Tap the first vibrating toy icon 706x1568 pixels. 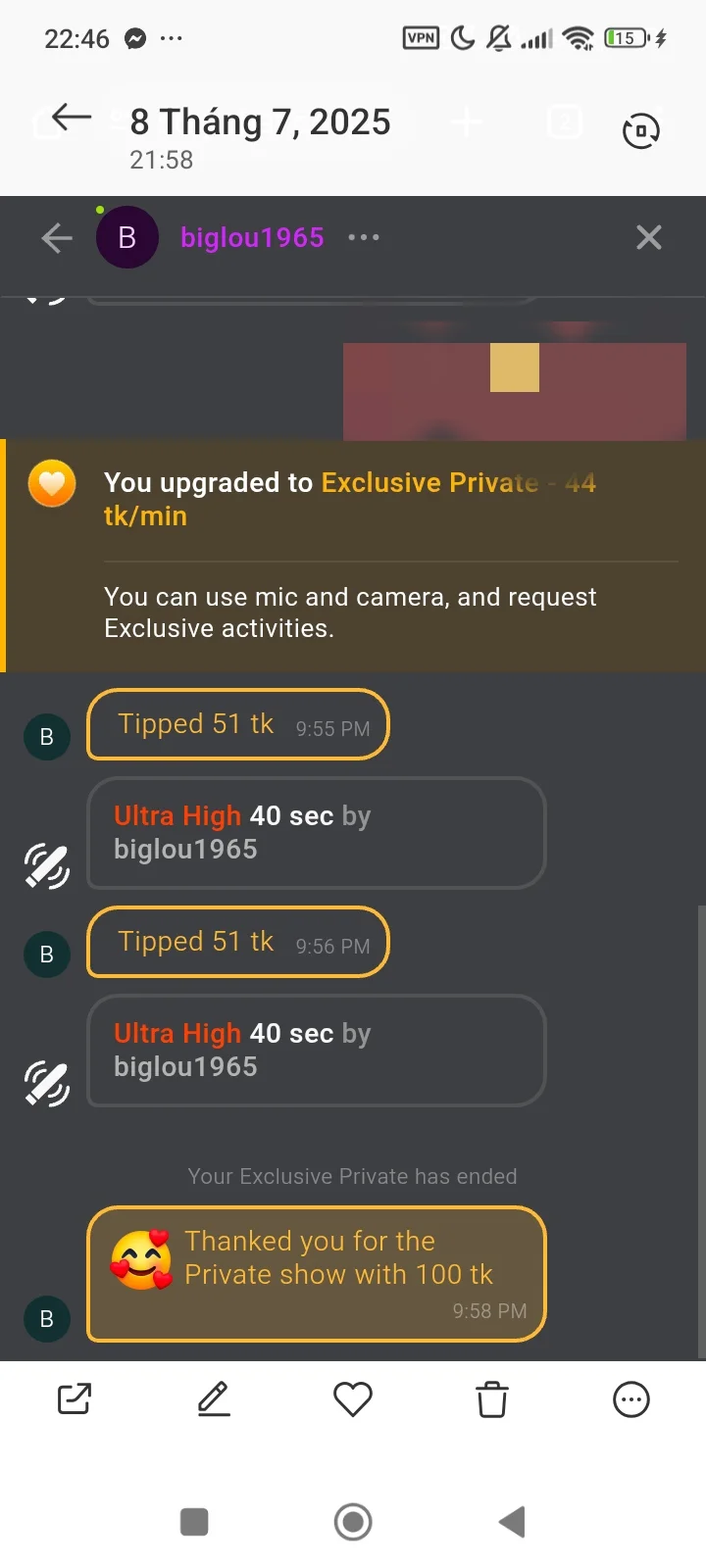tap(47, 865)
